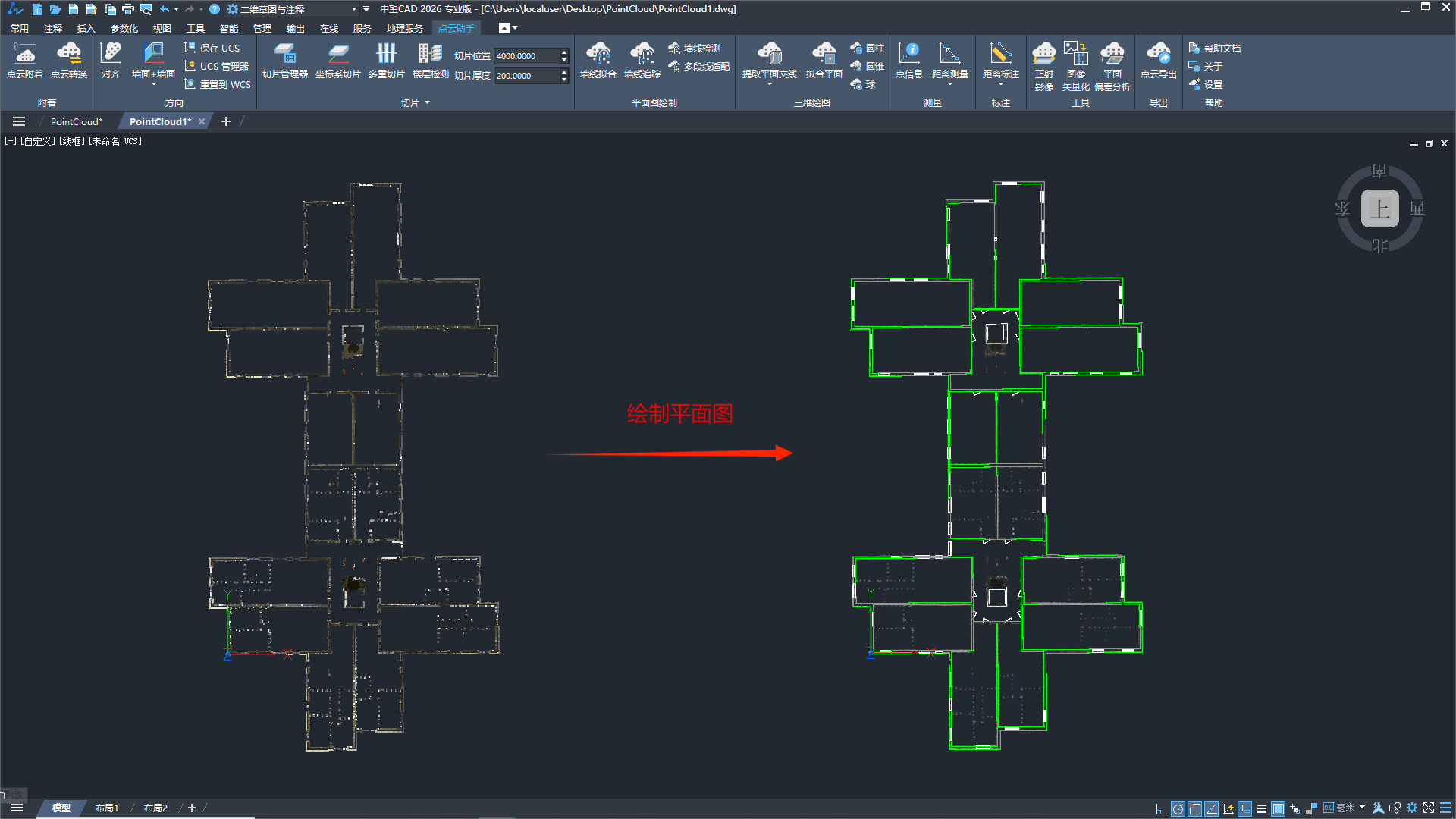Start the 墙线追踪 wall line tracing tool
The height and width of the screenshot is (819, 1456).
642,61
